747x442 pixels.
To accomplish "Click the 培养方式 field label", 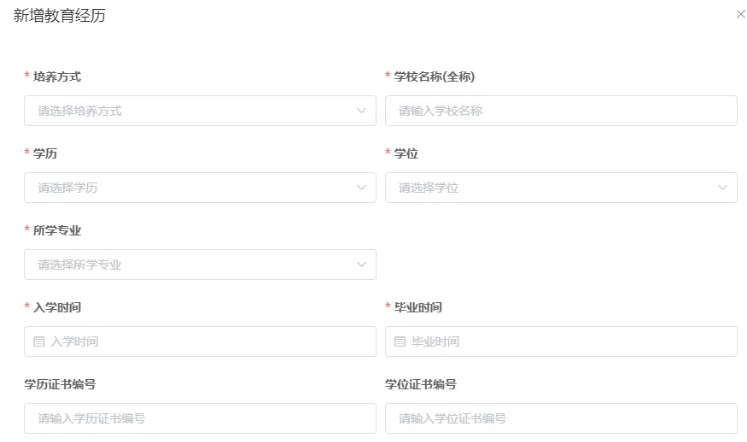I will 57,77.
